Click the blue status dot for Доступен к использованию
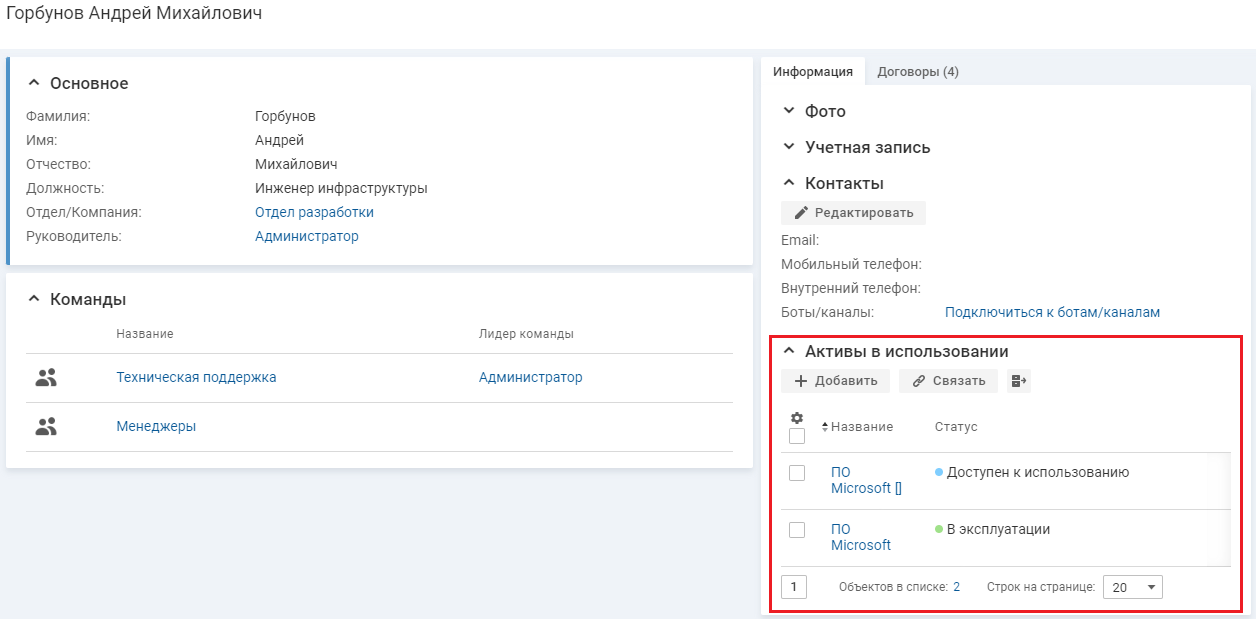1256x619 pixels. (939, 472)
